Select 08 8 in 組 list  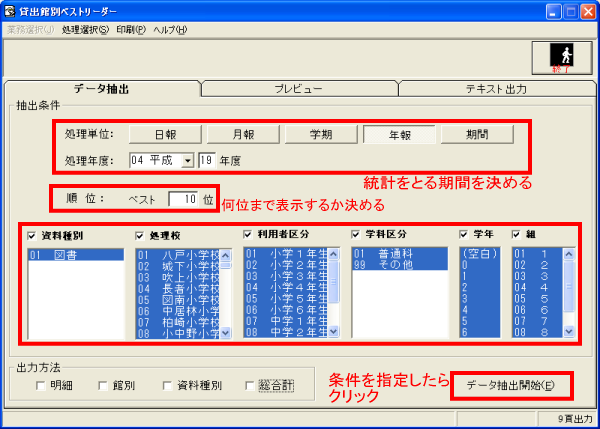pos(538,332)
